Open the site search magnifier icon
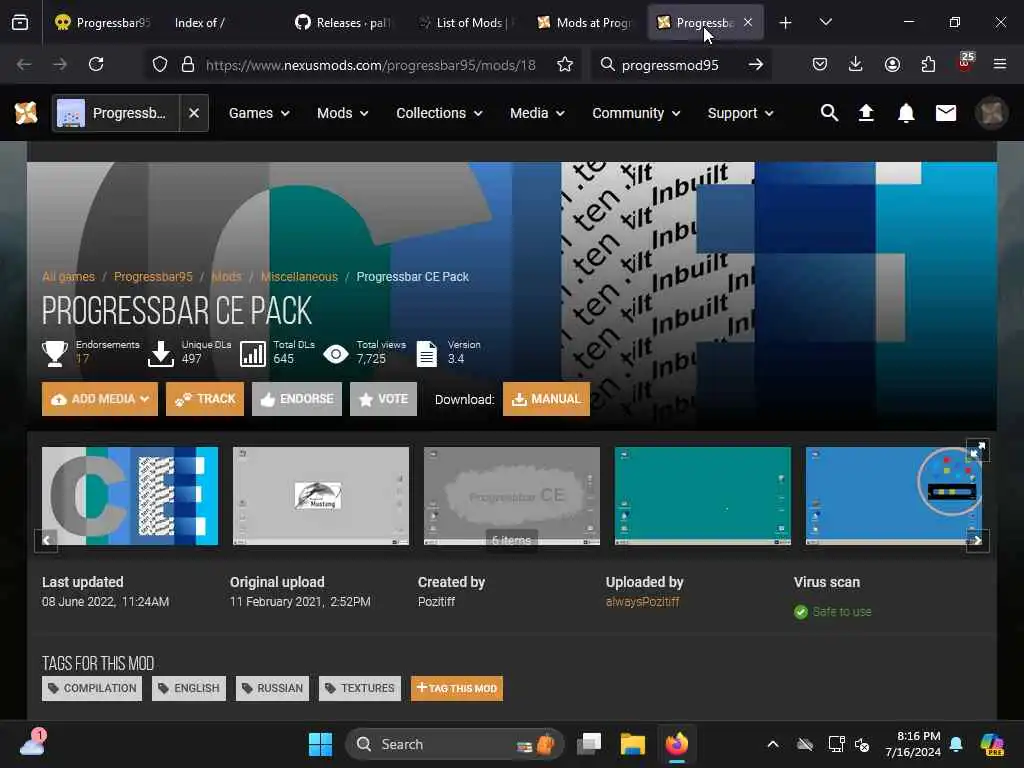 pos(829,113)
